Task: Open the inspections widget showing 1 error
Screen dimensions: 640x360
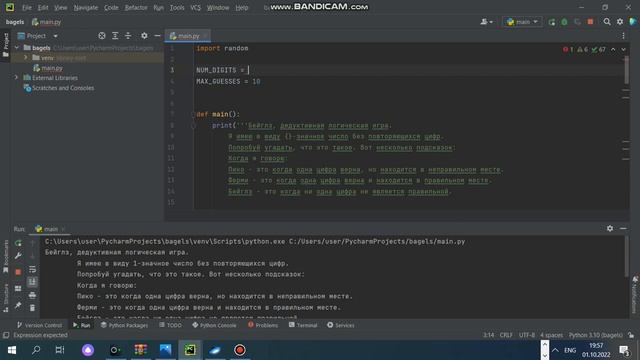Action: point(584,49)
